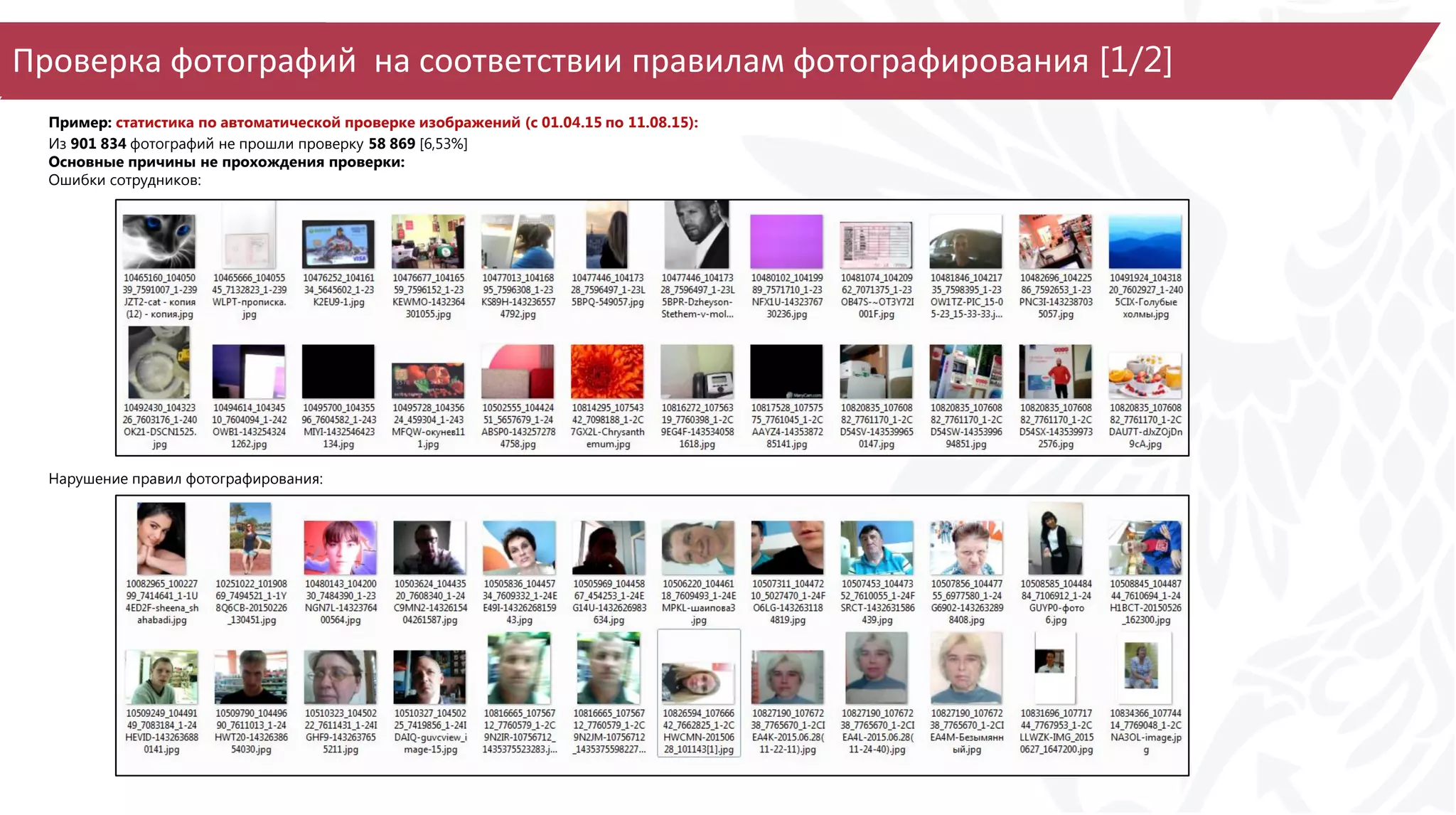Viewport: 1456px width, 815px height.
Task: Select the MPKL-шаипова3.jpg thumbnail
Action: coord(699,548)
